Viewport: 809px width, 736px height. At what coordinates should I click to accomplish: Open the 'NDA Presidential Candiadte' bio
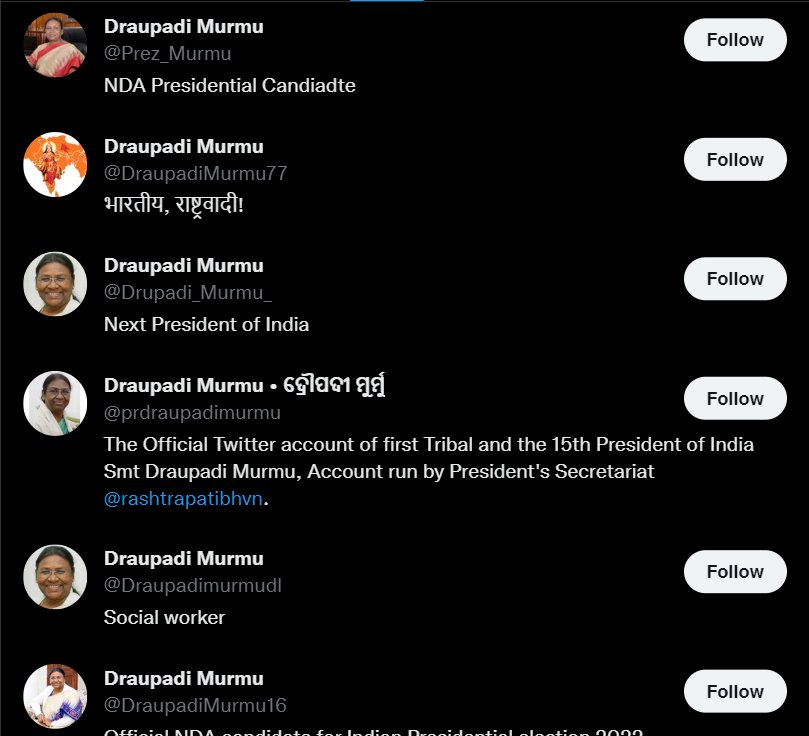[x=230, y=86]
